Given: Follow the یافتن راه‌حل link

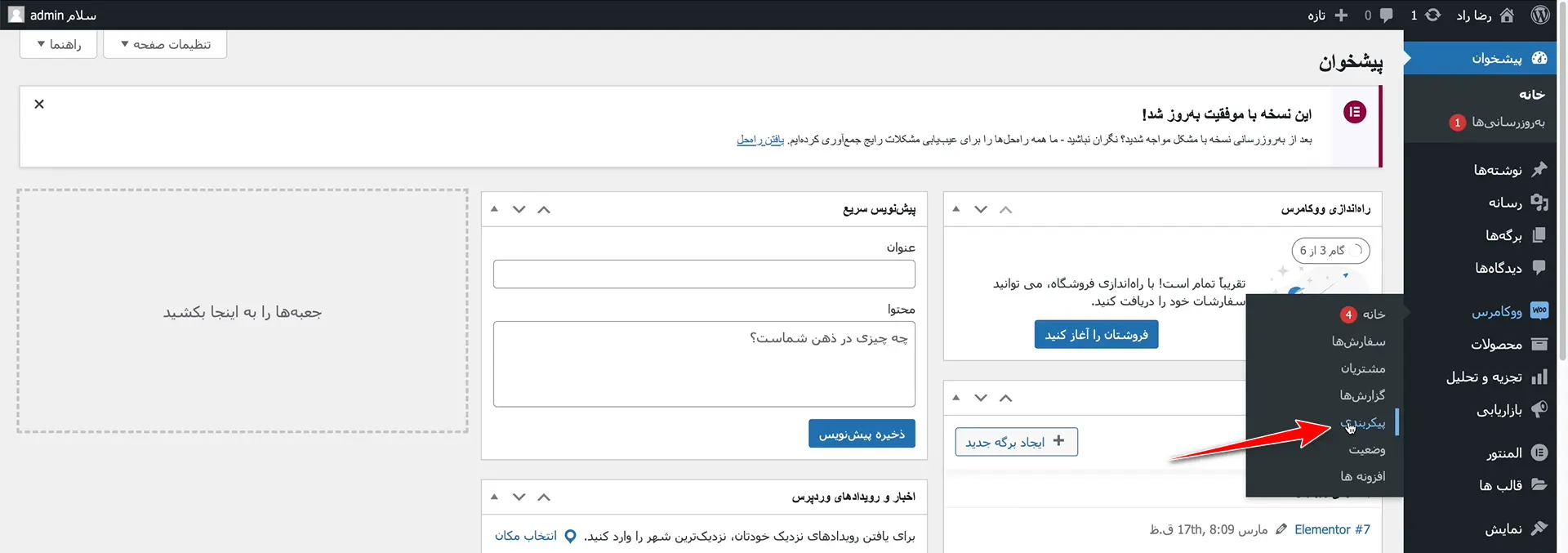Looking at the screenshot, I should [760, 140].
